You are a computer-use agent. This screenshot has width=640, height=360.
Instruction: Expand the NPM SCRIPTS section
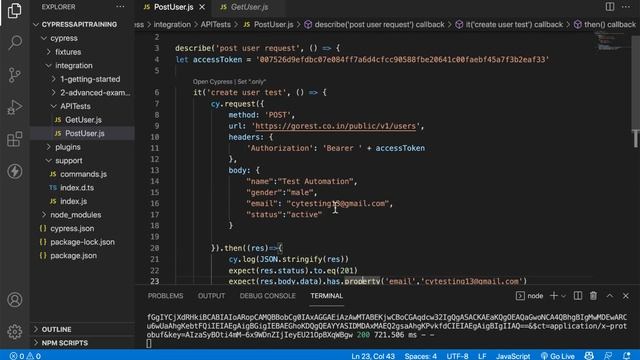tap(64, 343)
